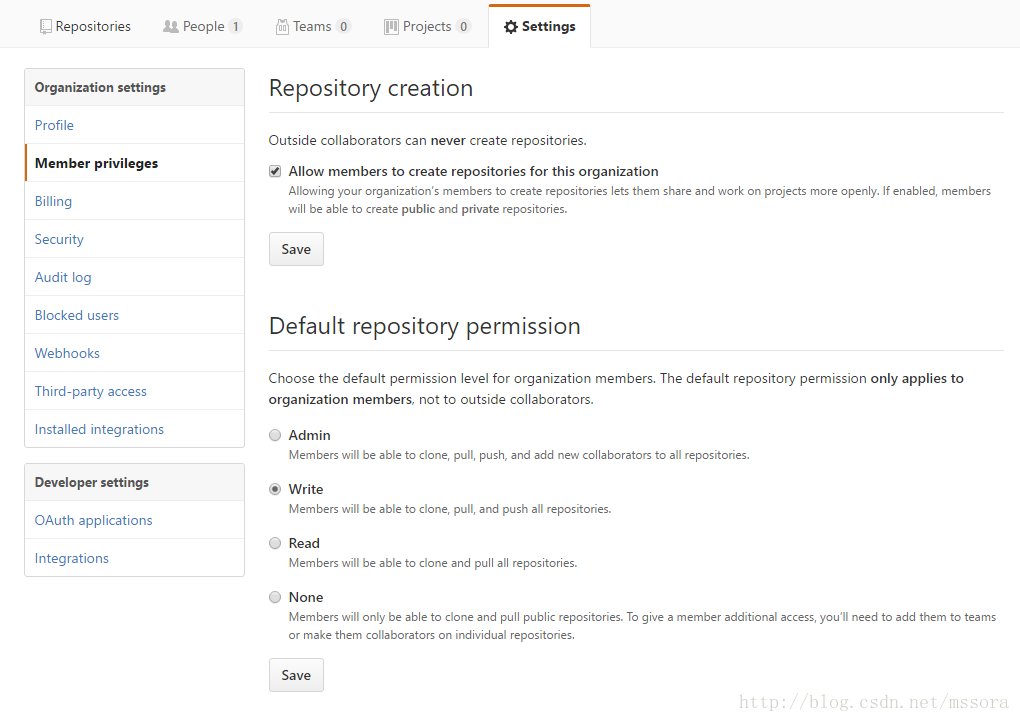Navigate to the Webhooks settings
The image size is (1020, 722).
tap(67, 352)
